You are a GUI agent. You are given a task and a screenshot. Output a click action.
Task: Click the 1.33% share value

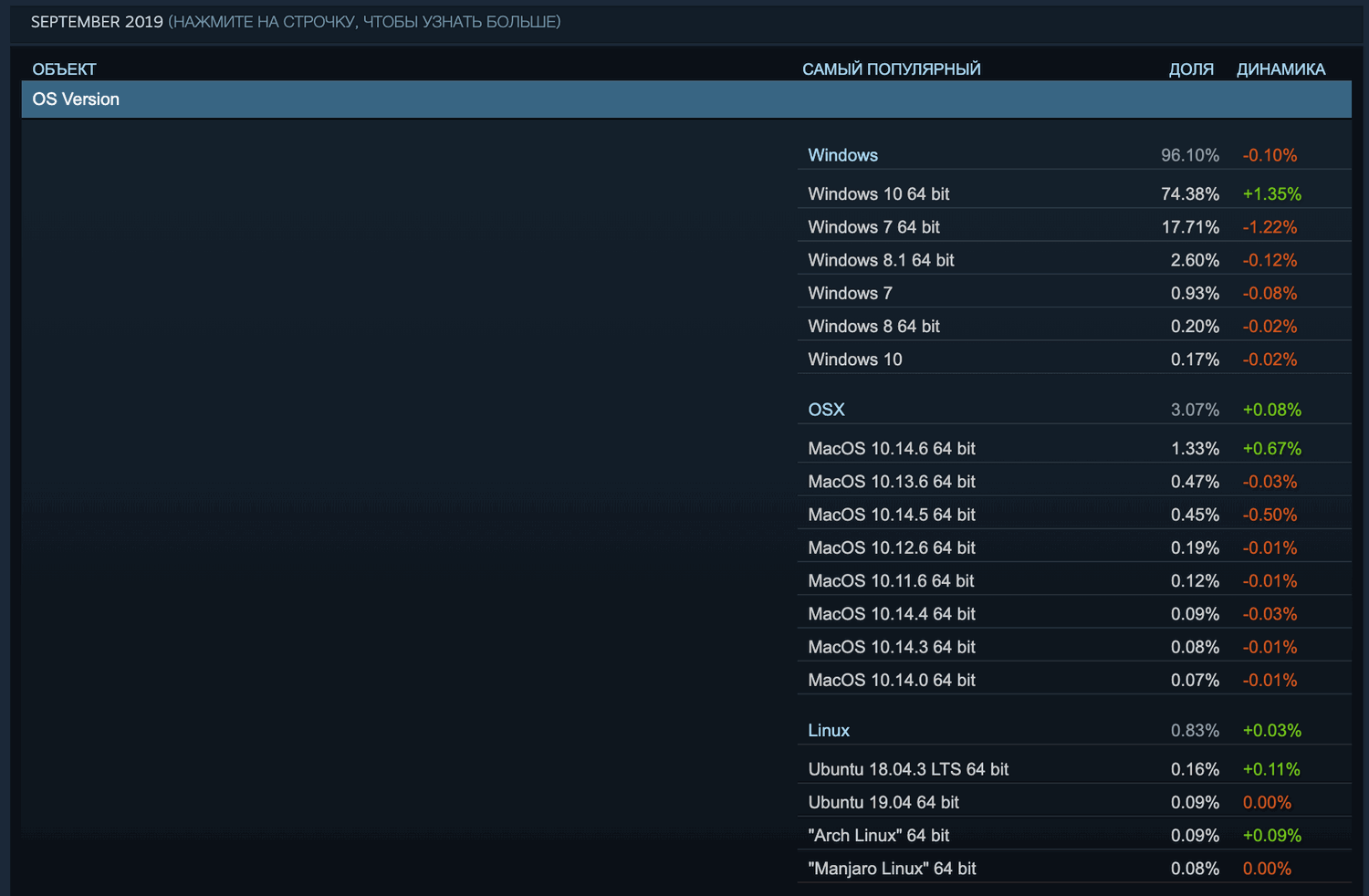click(1195, 448)
